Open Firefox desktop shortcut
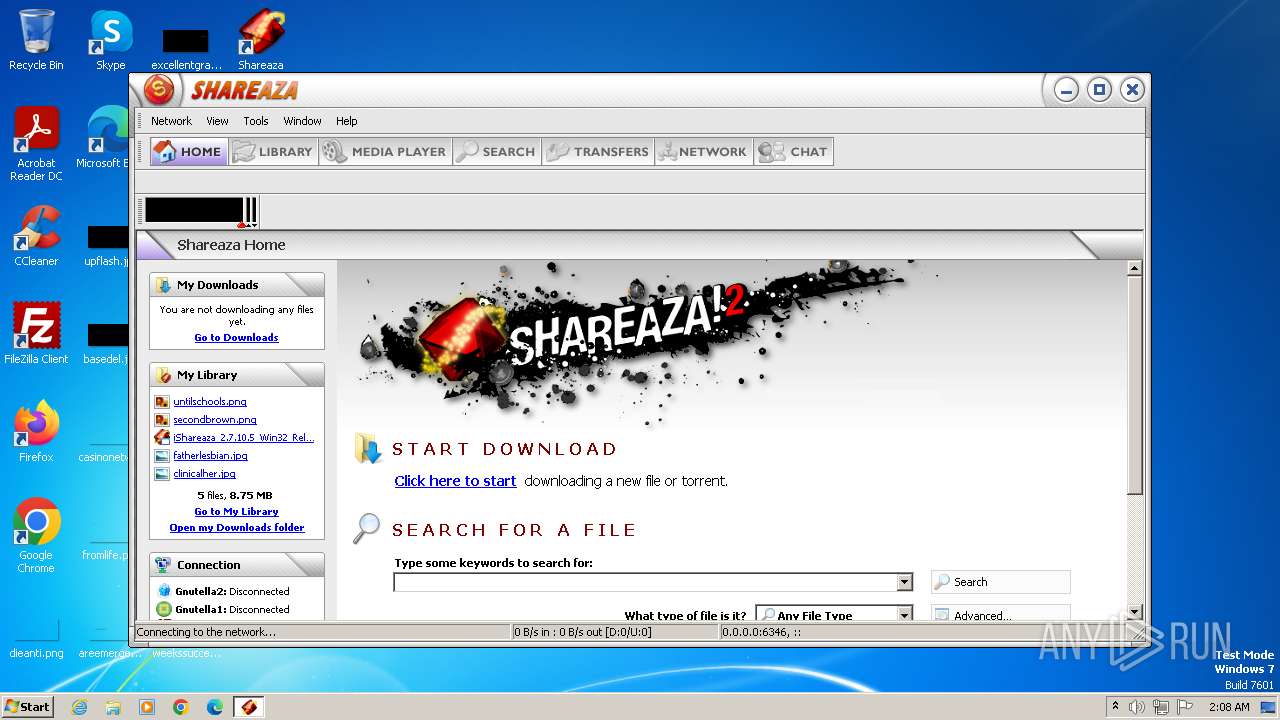The width and height of the screenshot is (1280, 720). [36, 432]
